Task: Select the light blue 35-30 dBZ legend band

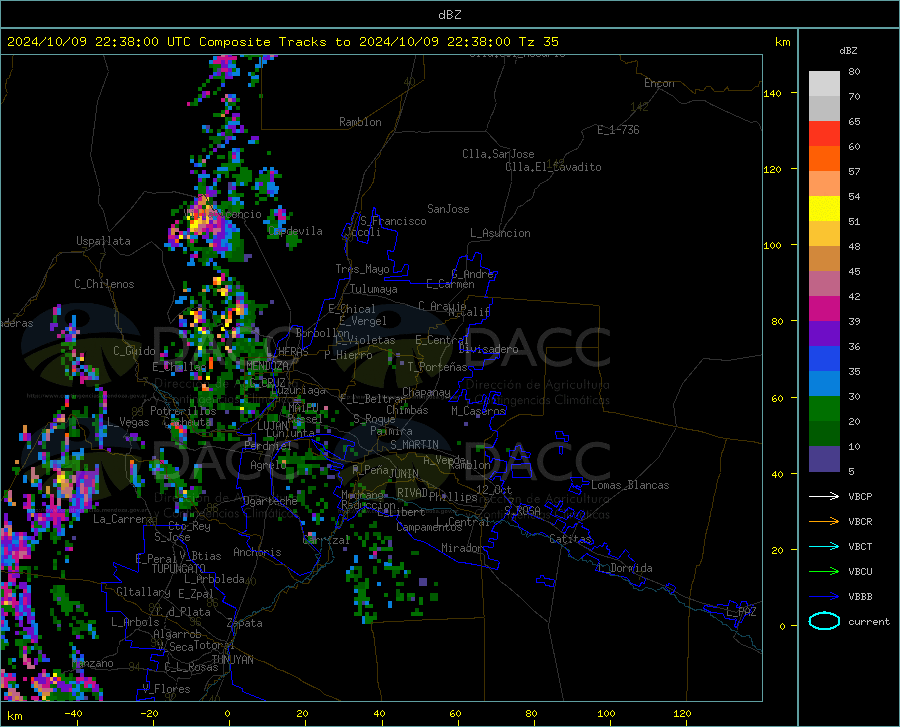Action: tap(824, 384)
